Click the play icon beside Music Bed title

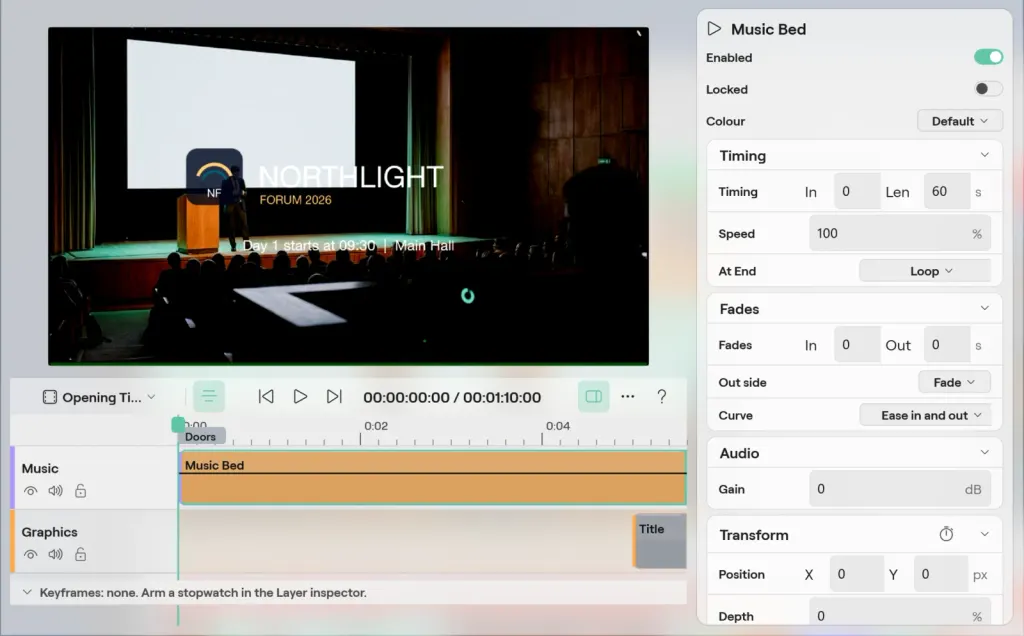[714, 29]
